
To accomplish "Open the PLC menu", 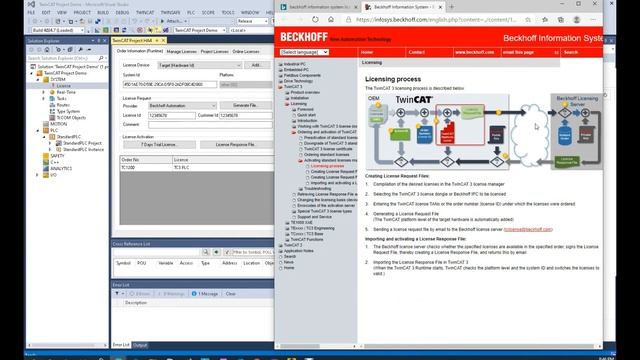I will [x=191, y=13].
